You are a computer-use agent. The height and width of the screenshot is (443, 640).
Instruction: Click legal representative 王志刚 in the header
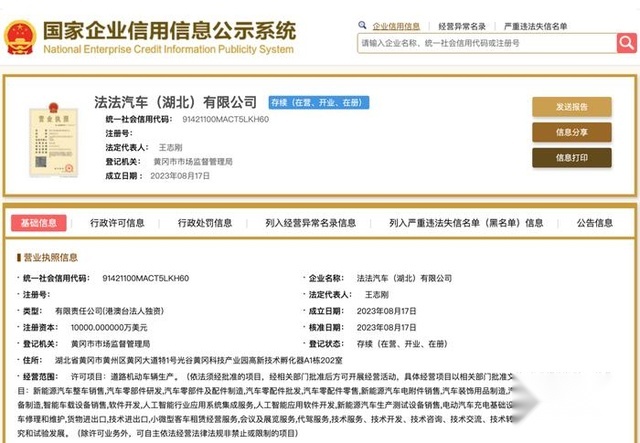pyautogui.click(x=170, y=147)
